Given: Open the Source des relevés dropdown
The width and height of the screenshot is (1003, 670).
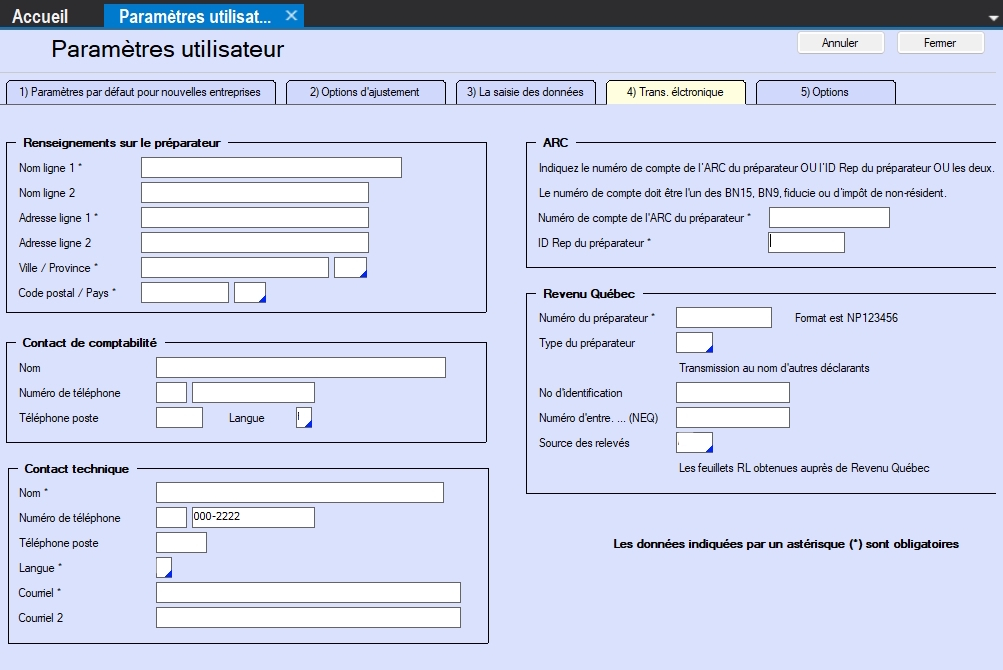Looking at the screenshot, I should pyautogui.click(x=694, y=442).
